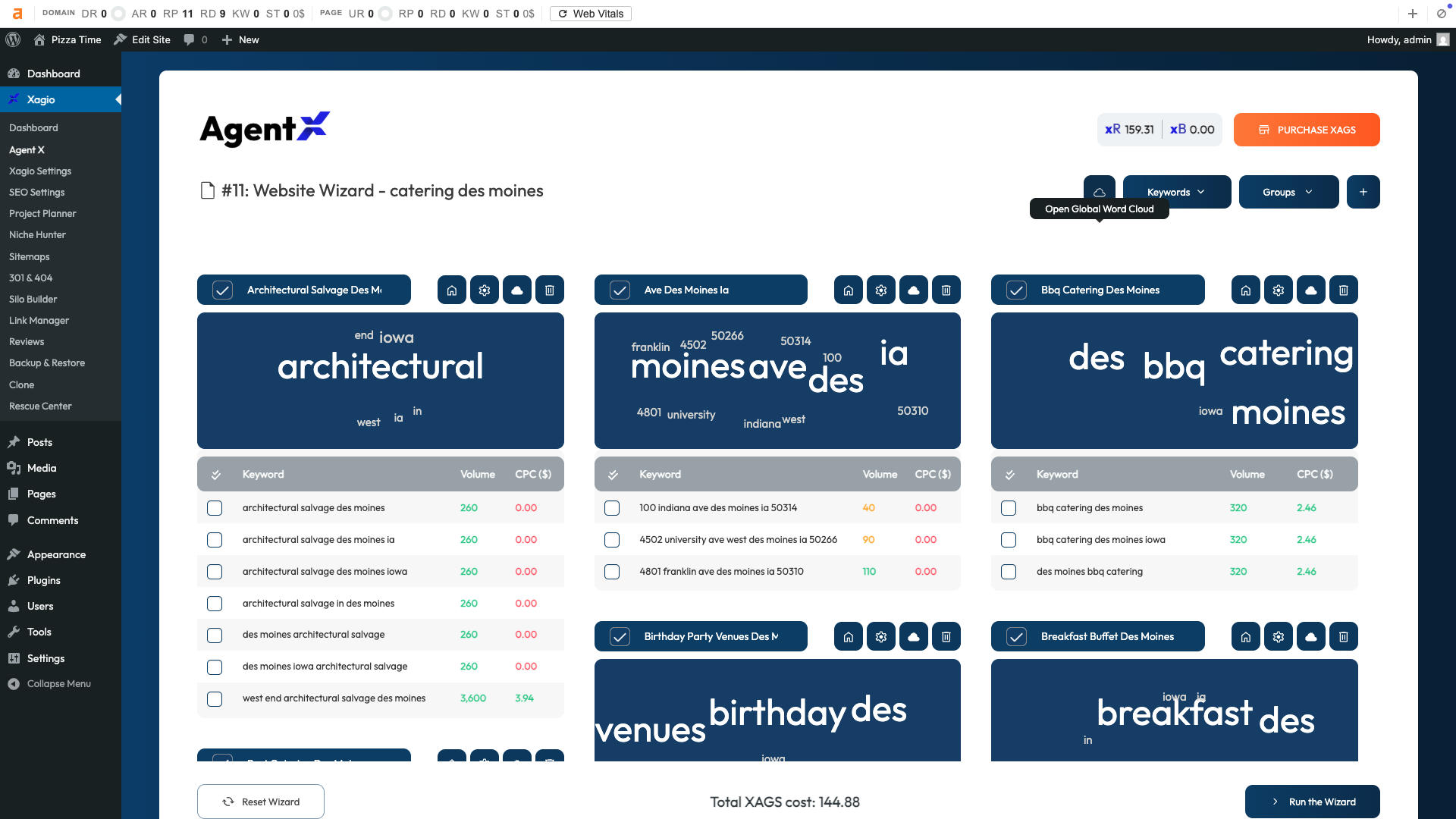Delete the Architectural Salvage group with trash icon
1456x819 pixels.
(x=550, y=290)
